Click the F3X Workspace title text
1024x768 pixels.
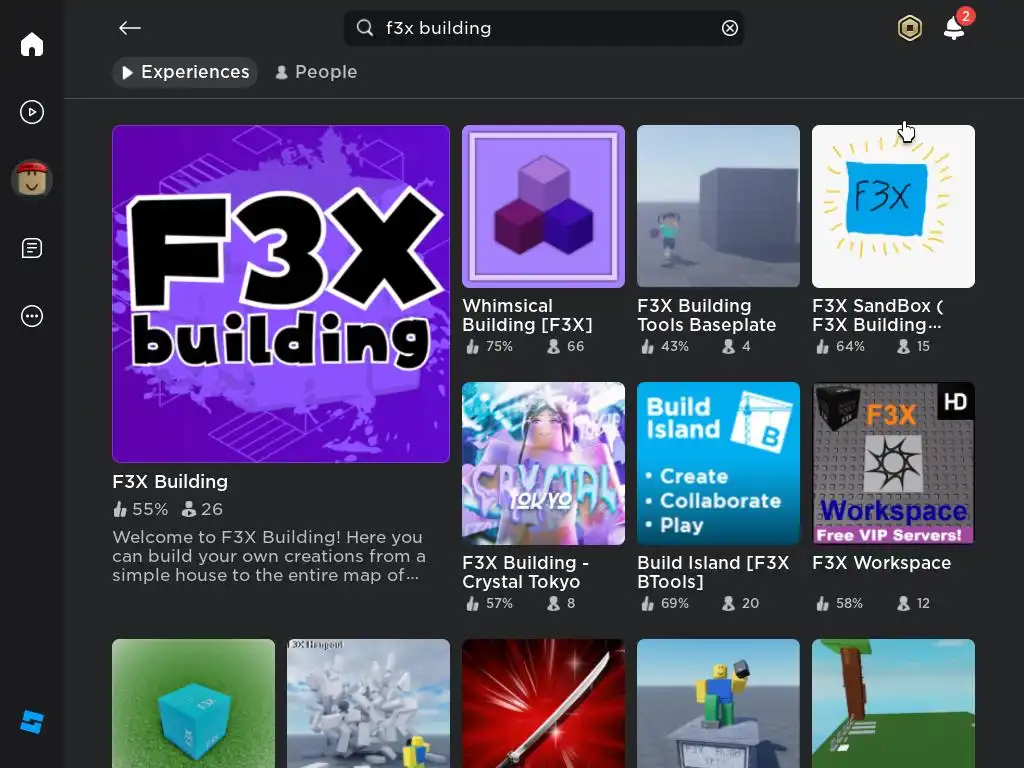[882, 563]
